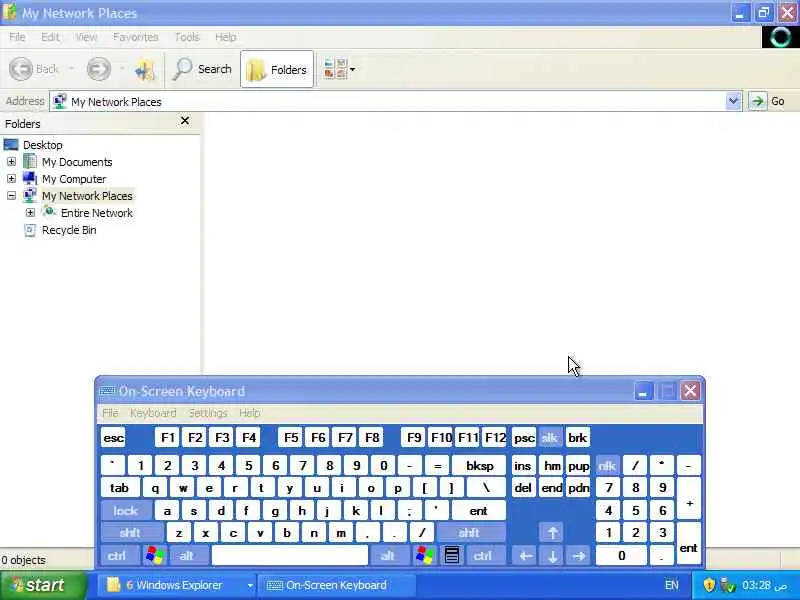This screenshot has width=800, height=600.
Task: Toggle the left shft key
Action: (130, 533)
